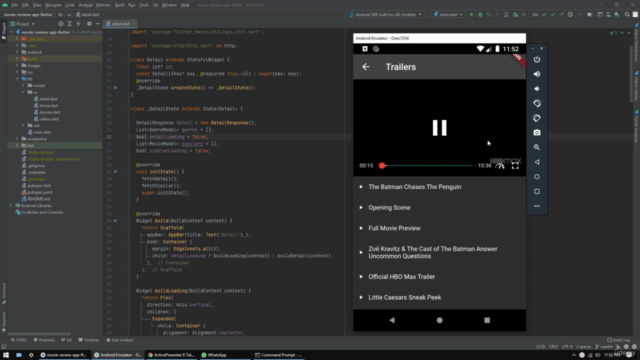640x360 pixels.
Task: Expand the model folder
Action: [x=23, y=85]
